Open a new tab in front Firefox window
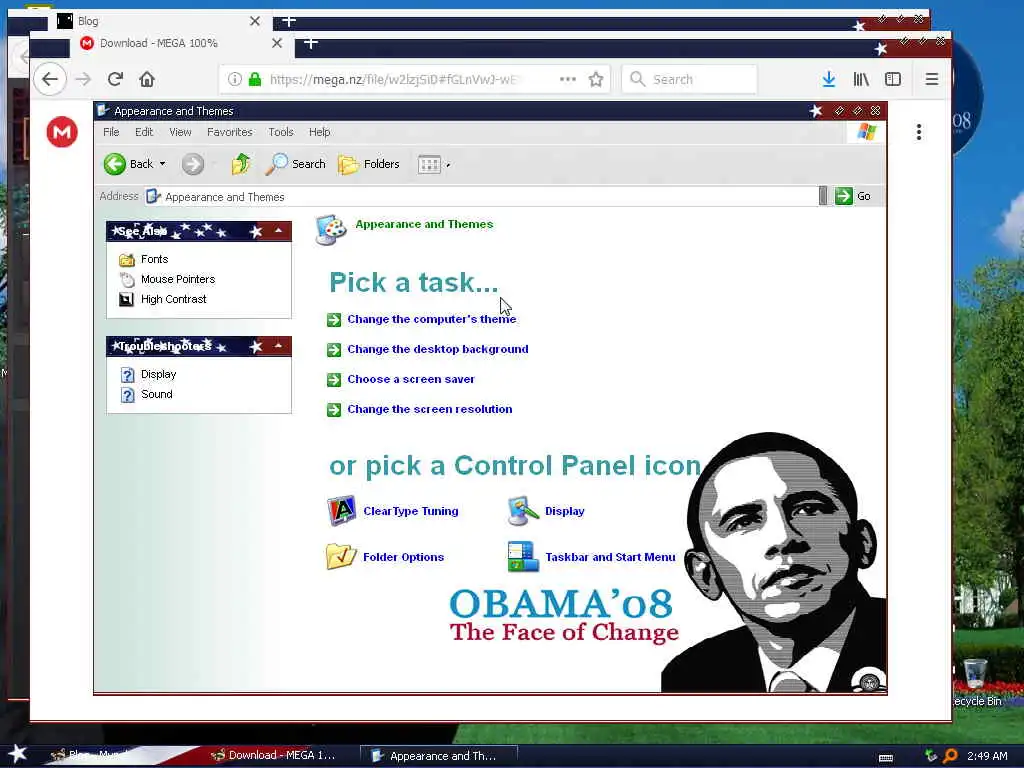 click(311, 43)
